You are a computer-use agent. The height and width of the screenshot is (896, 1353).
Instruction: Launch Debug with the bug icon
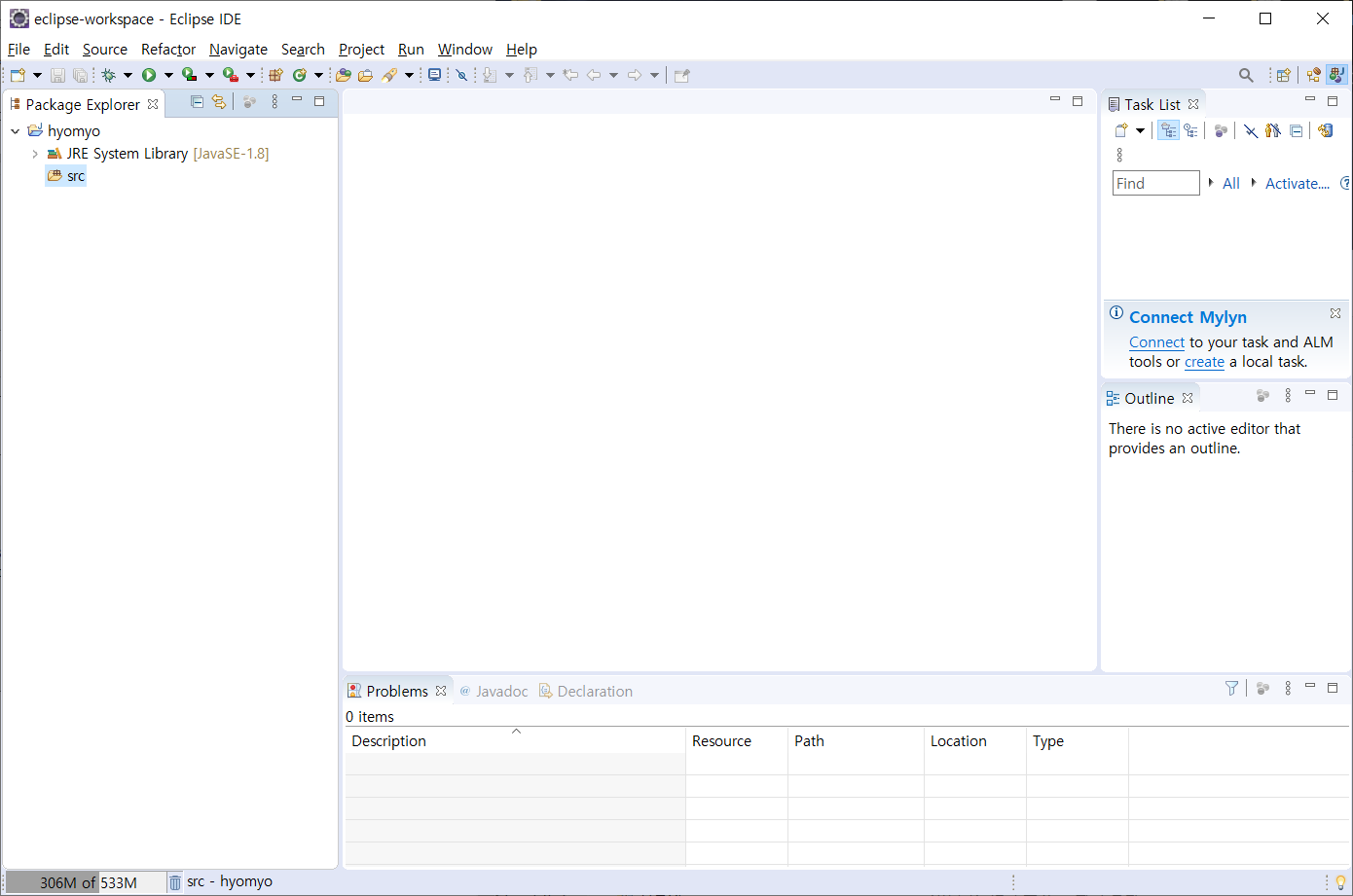click(x=108, y=75)
